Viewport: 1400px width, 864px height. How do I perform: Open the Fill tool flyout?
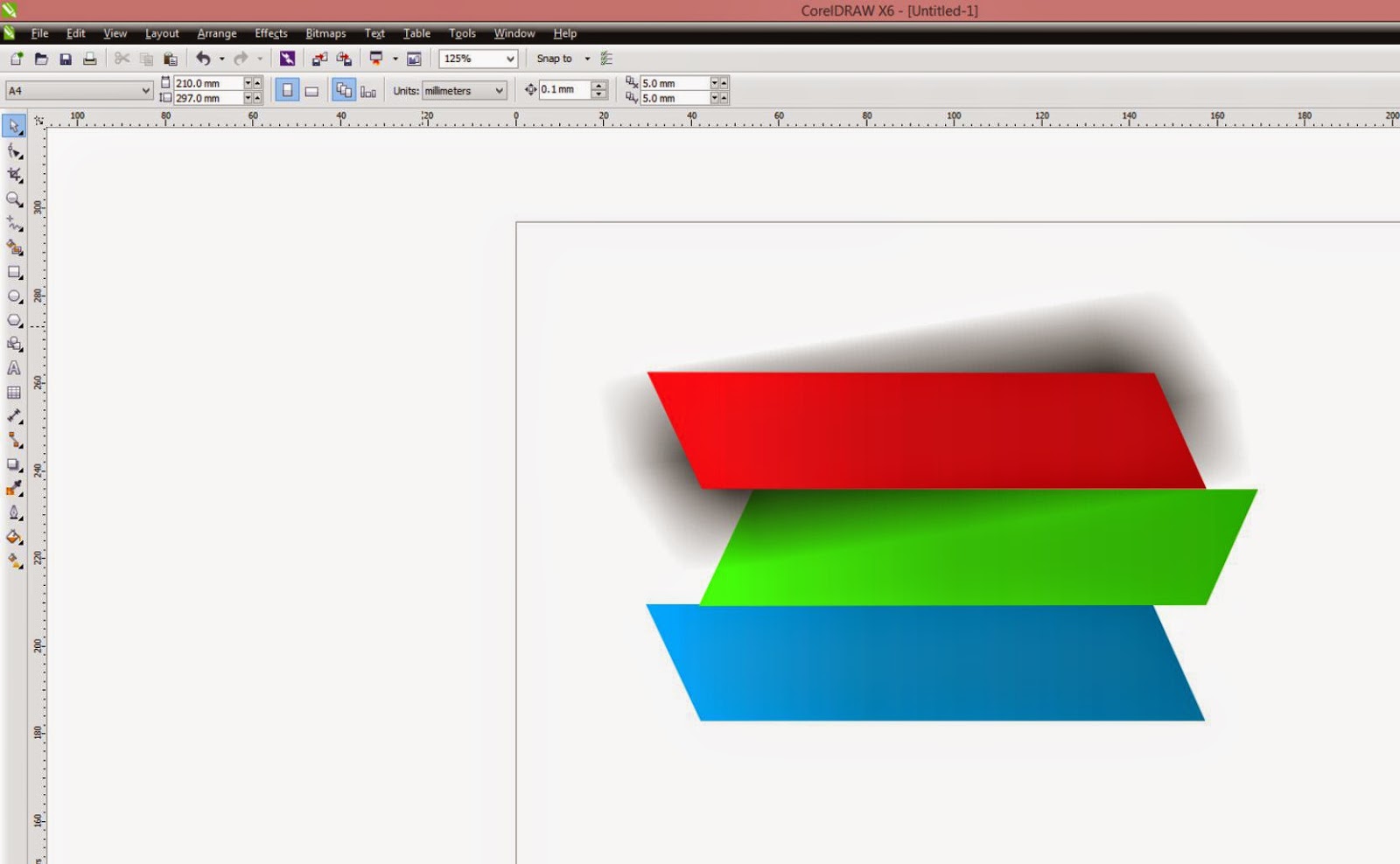(14, 537)
